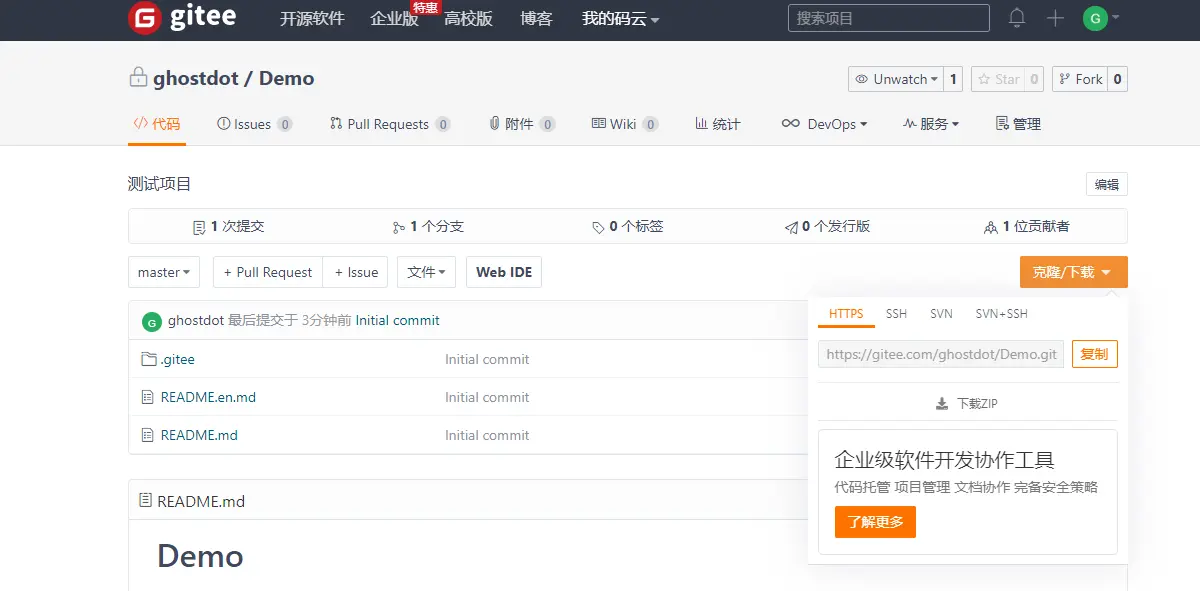
Task: Open the 附件 tab
Action: (522, 124)
